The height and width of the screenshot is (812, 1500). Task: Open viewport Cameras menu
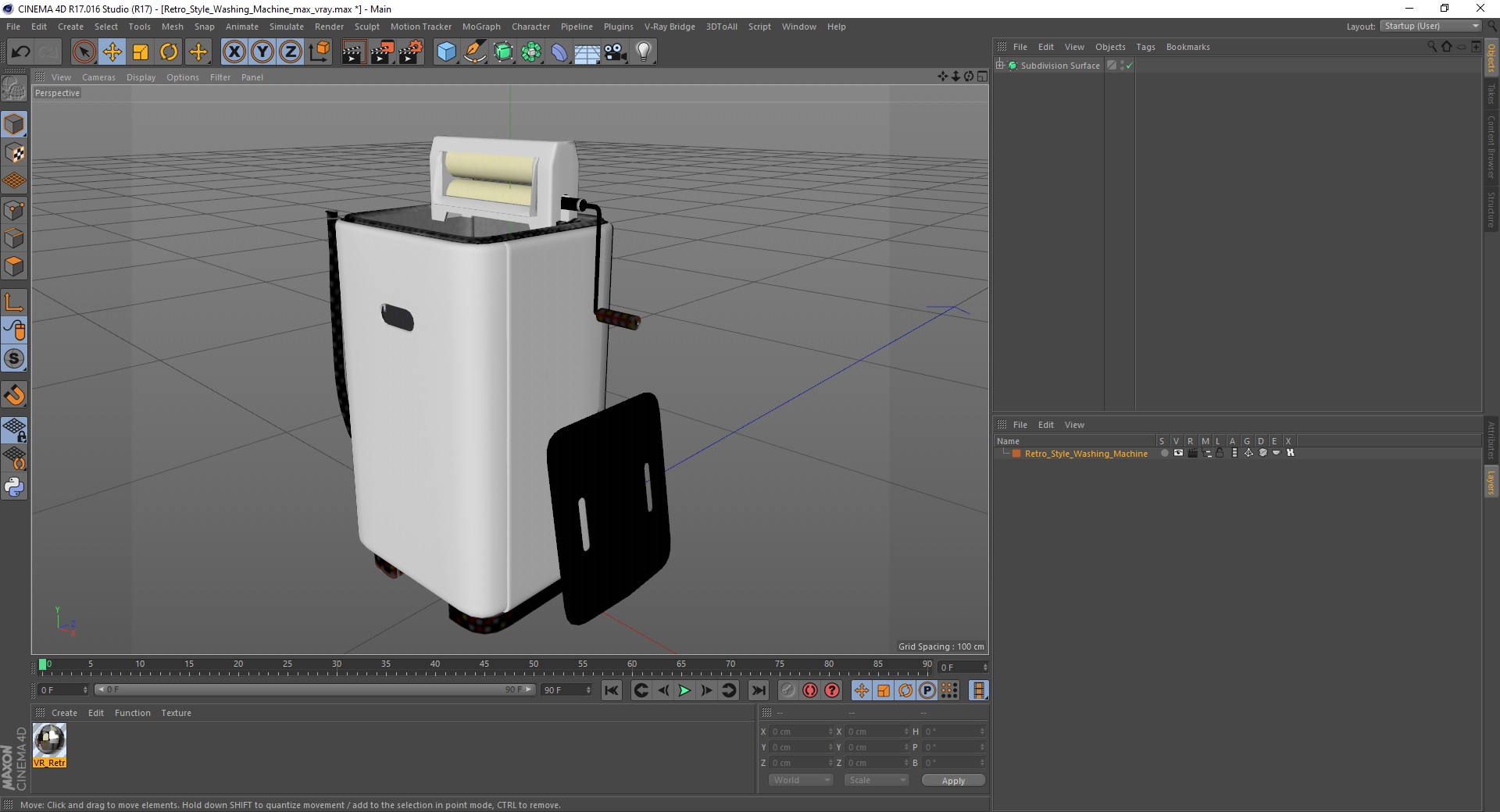[98, 77]
